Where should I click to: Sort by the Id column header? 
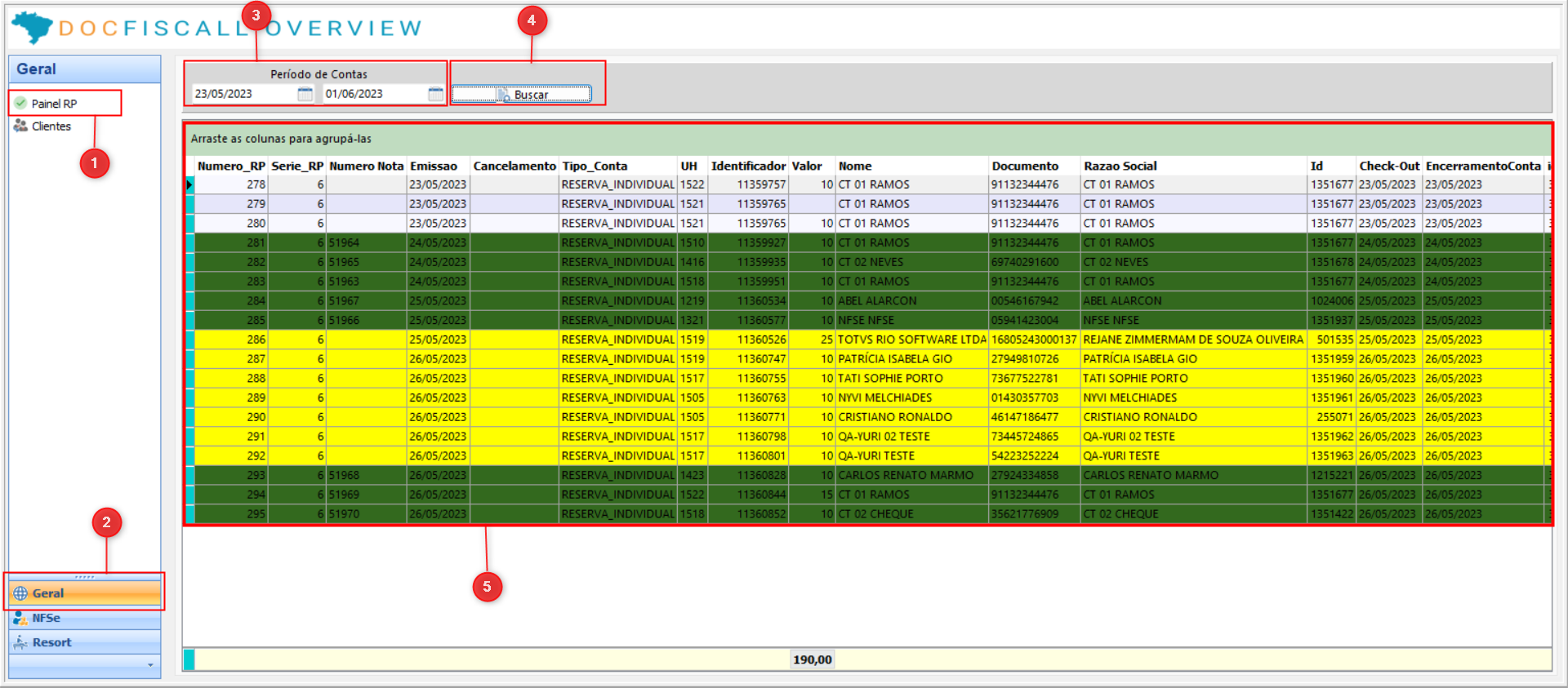(1332, 166)
